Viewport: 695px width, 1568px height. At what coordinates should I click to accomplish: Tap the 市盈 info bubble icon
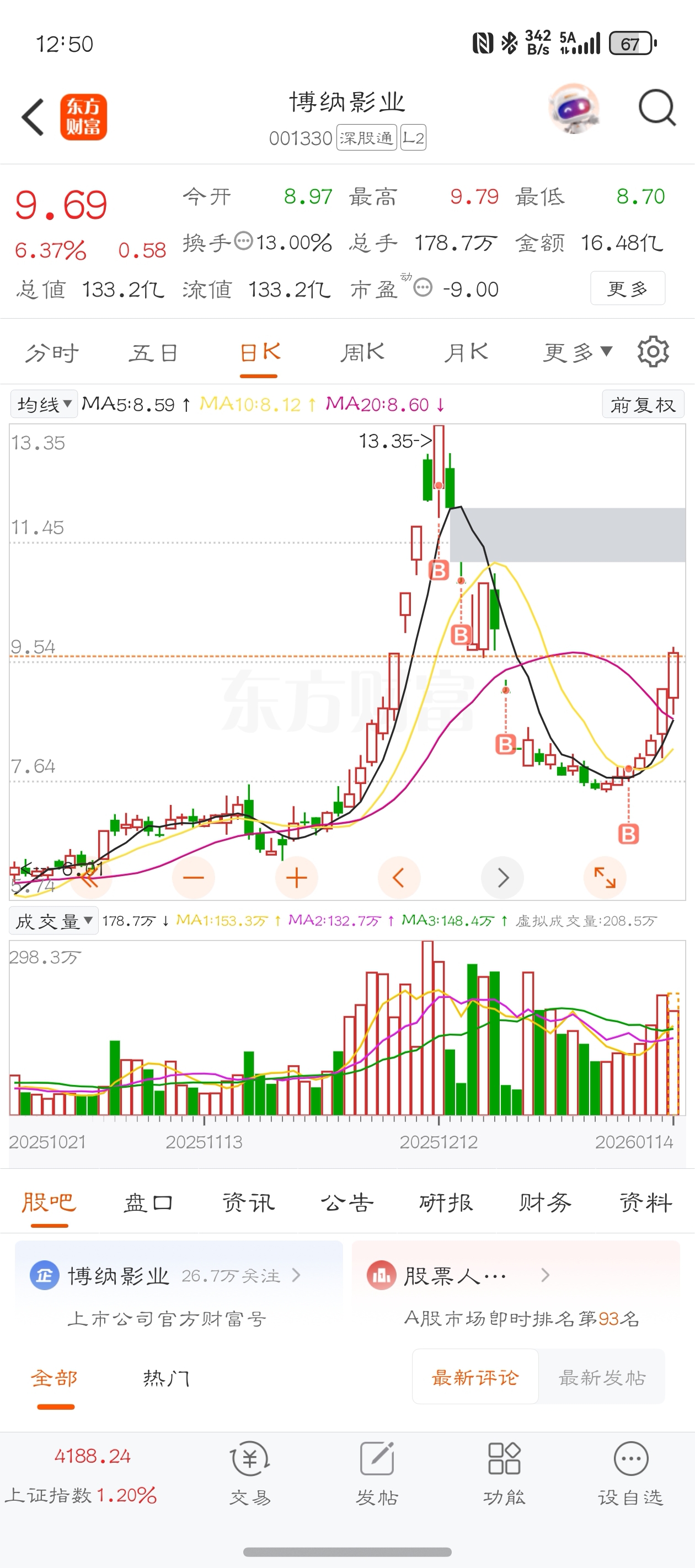(423, 287)
